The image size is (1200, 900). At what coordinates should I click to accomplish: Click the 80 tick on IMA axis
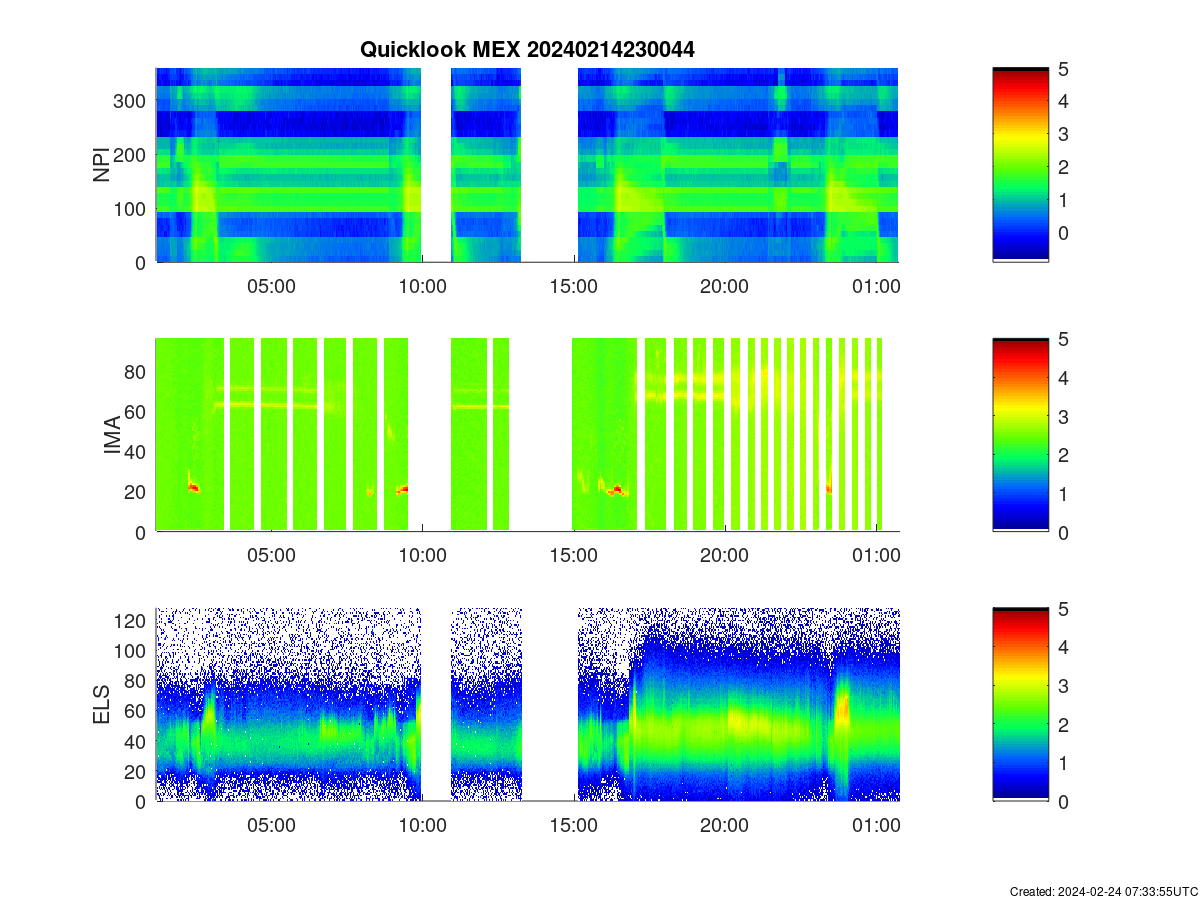(x=136, y=371)
